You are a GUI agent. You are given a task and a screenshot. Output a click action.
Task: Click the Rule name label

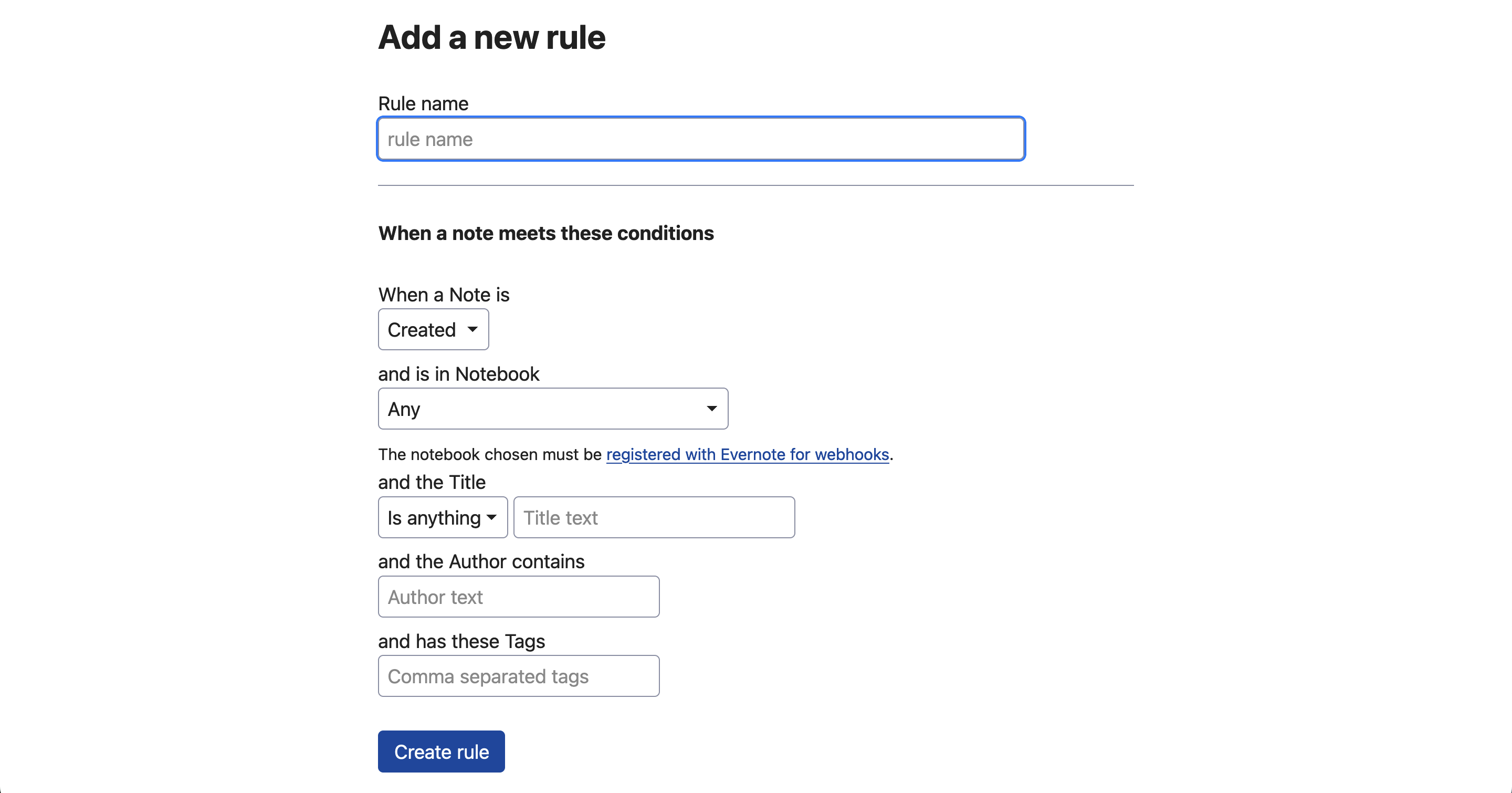(x=423, y=103)
